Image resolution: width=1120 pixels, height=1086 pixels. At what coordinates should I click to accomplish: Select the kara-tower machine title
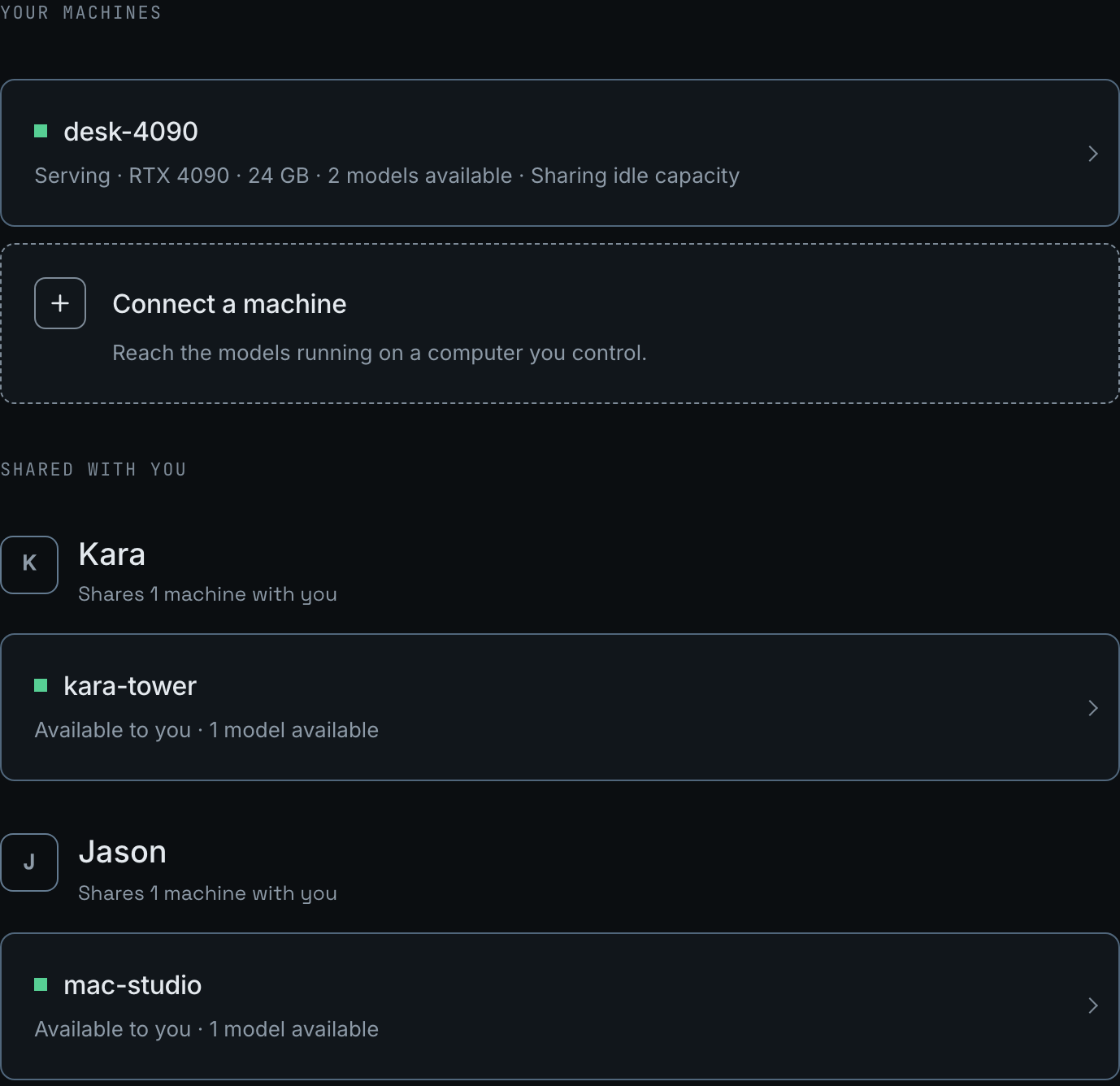click(x=130, y=686)
